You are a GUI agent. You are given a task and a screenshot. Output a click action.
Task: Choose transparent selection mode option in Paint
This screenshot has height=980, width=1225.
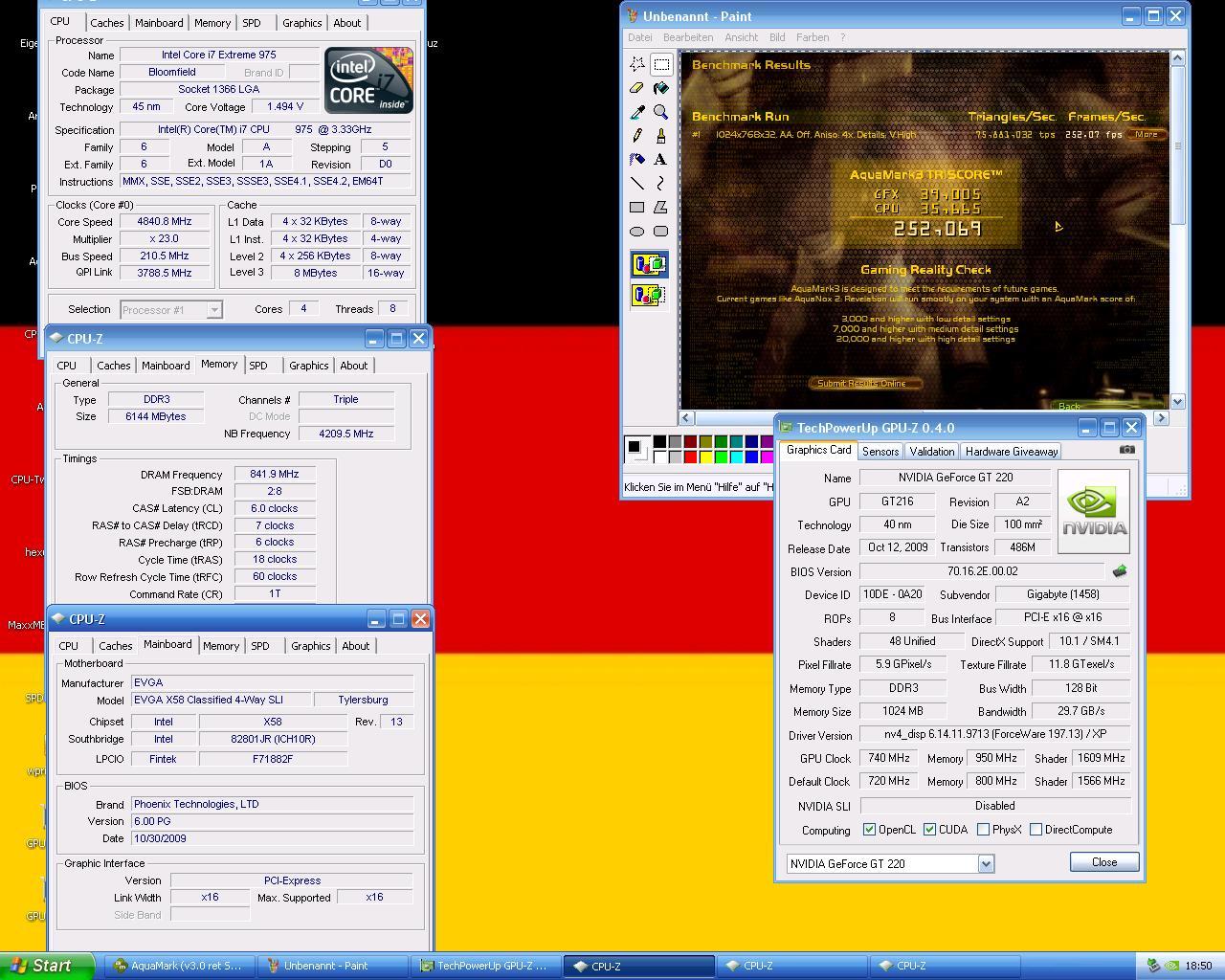pyautogui.click(x=649, y=294)
